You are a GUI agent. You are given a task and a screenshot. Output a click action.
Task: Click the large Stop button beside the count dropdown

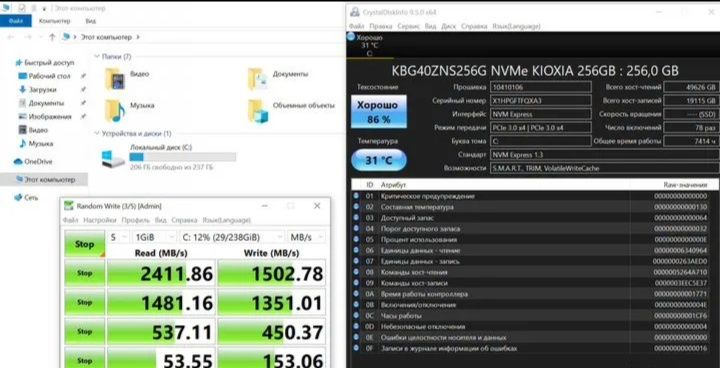tap(84, 244)
